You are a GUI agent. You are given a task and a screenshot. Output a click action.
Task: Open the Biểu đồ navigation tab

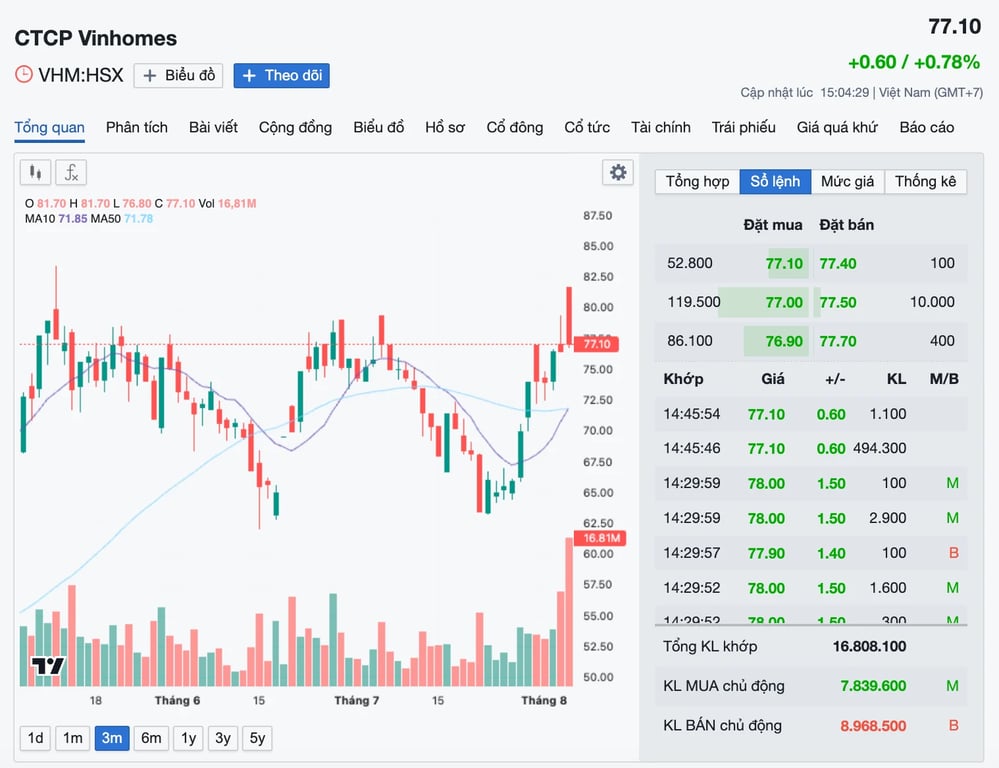[378, 127]
